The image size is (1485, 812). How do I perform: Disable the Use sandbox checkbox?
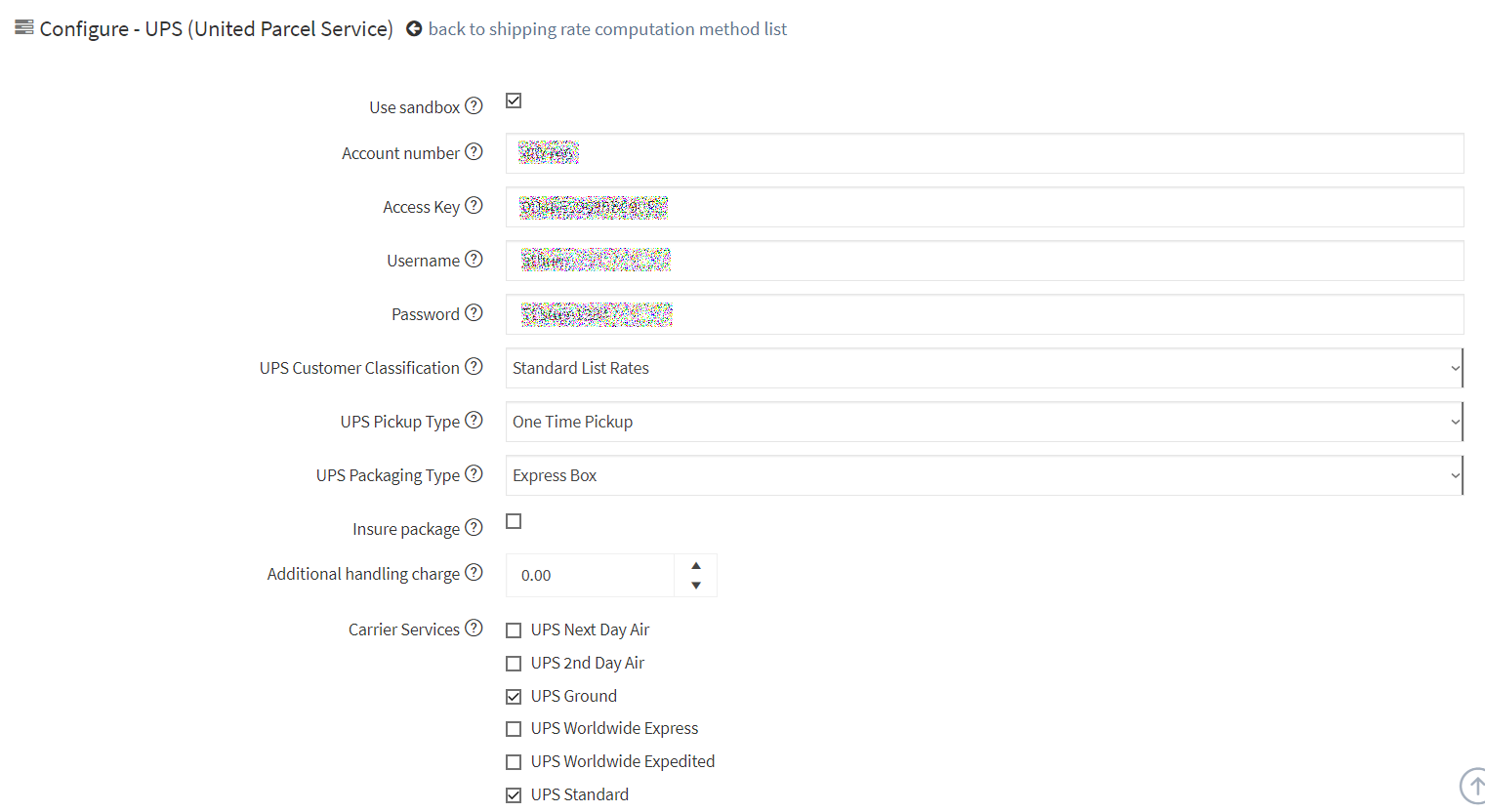coord(514,101)
